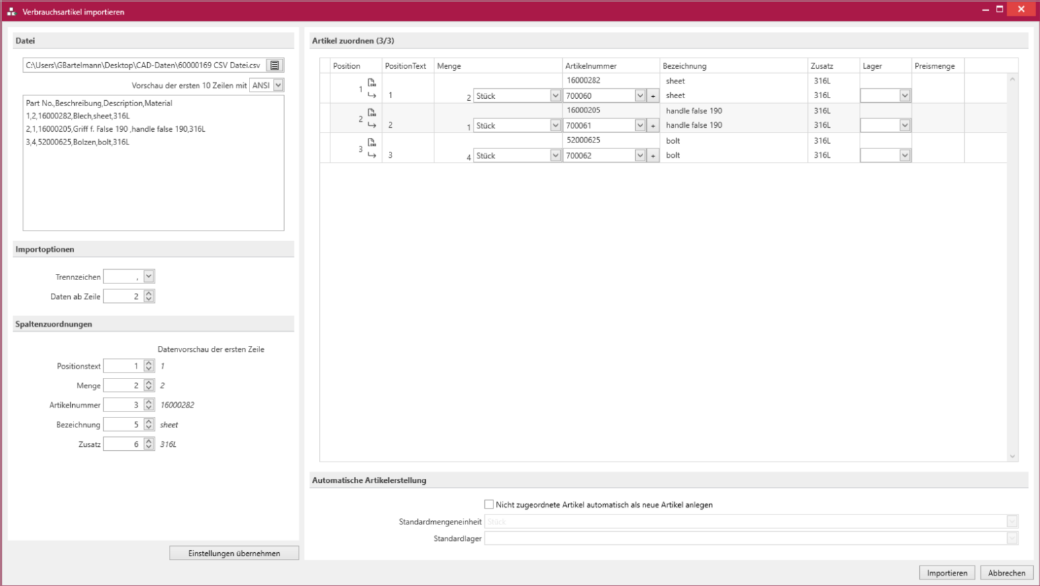1040x586 pixels.
Task: Click the arrow icon in position 2 row
Action: point(371,125)
